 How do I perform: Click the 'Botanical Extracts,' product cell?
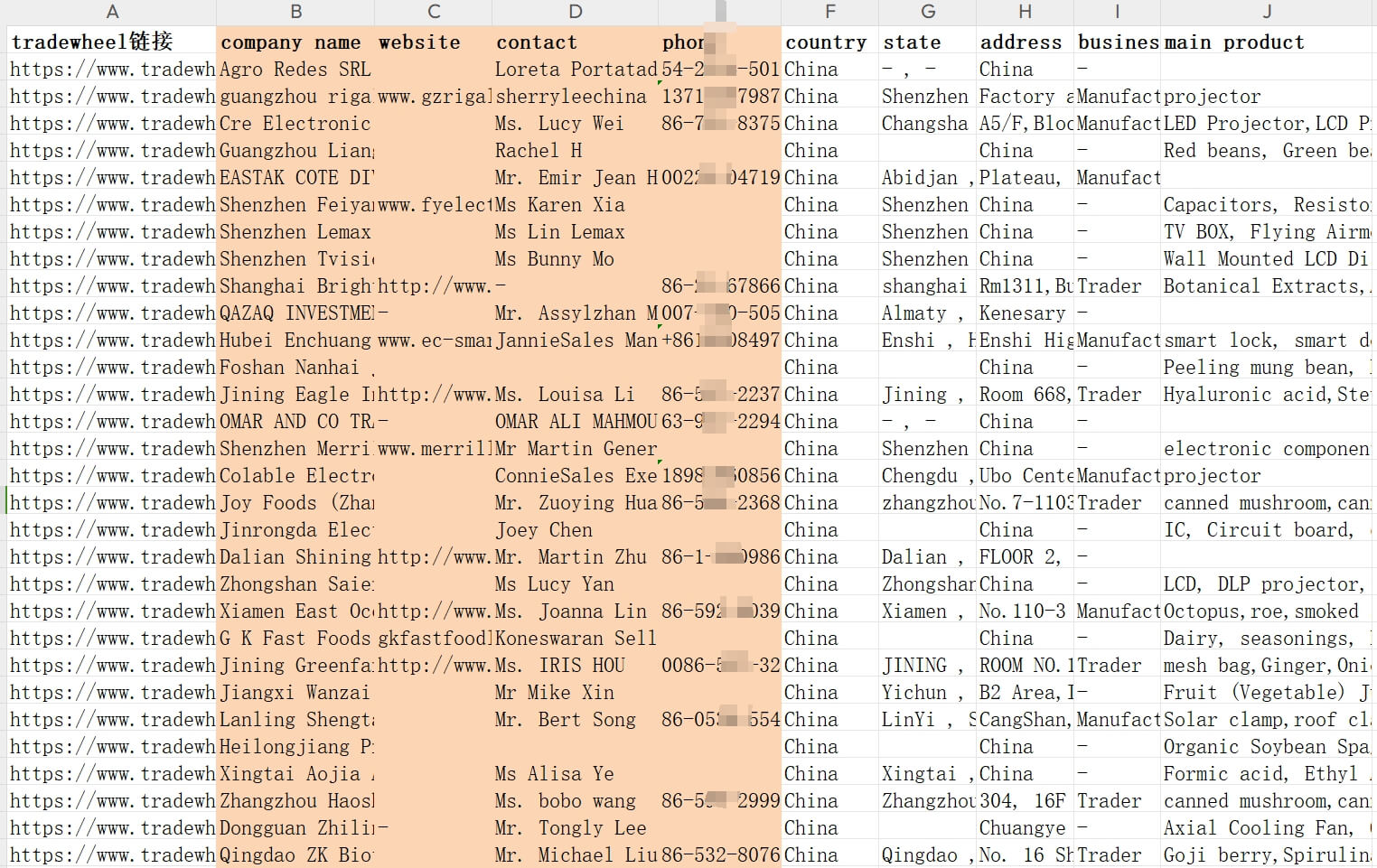(x=1268, y=285)
